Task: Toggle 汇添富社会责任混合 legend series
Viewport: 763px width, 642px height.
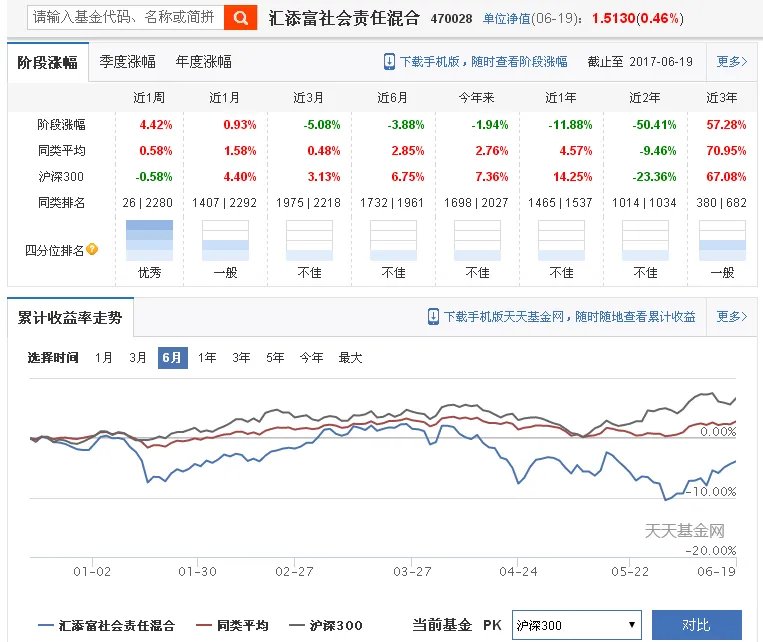Action: [x=107, y=625]
